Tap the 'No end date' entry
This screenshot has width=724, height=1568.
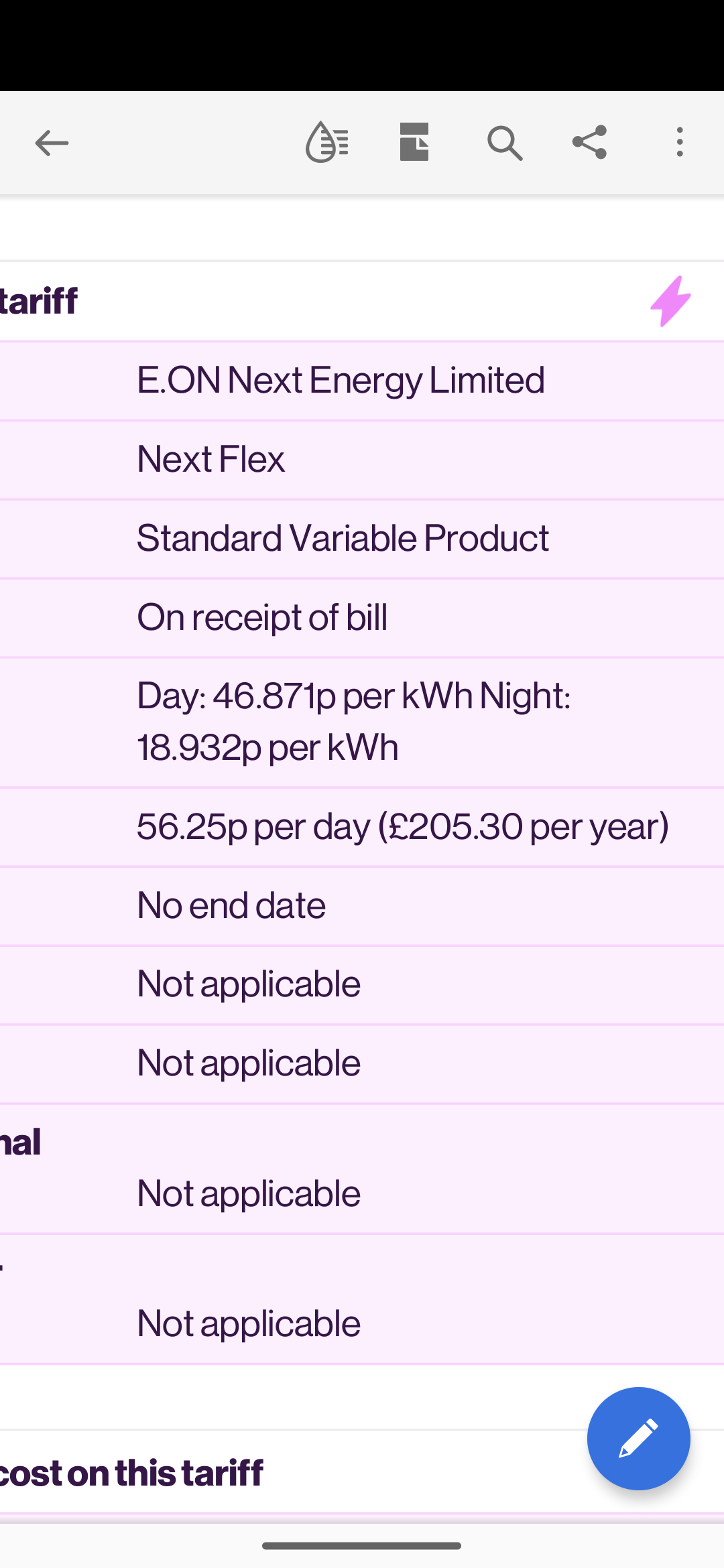231,905
